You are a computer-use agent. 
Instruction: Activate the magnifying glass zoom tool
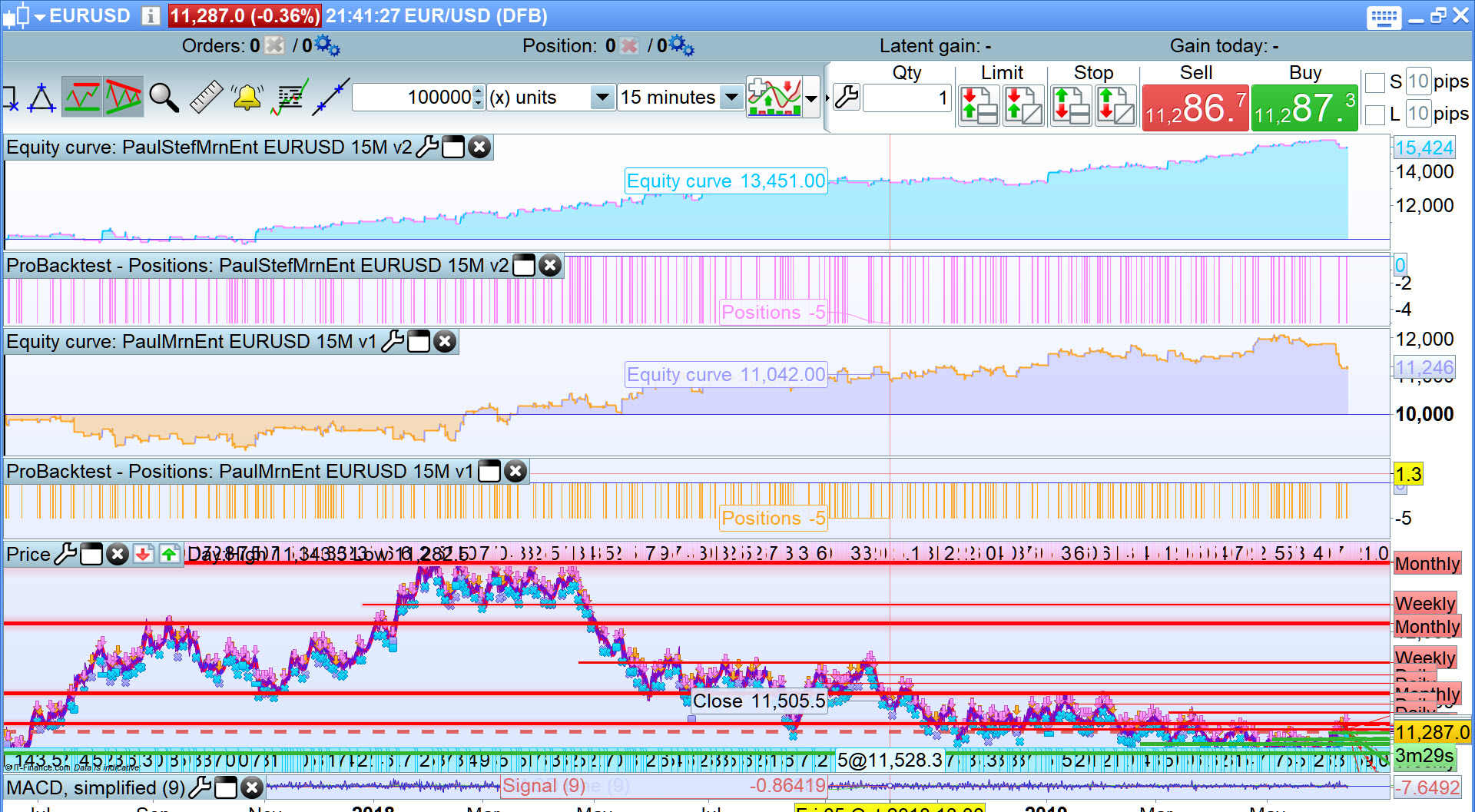[164, 98]
